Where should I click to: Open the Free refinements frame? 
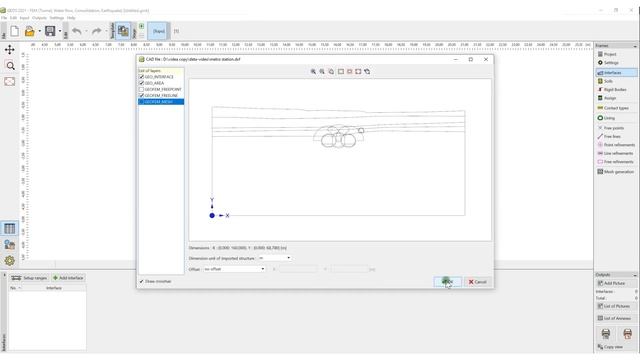coord(616,162)
